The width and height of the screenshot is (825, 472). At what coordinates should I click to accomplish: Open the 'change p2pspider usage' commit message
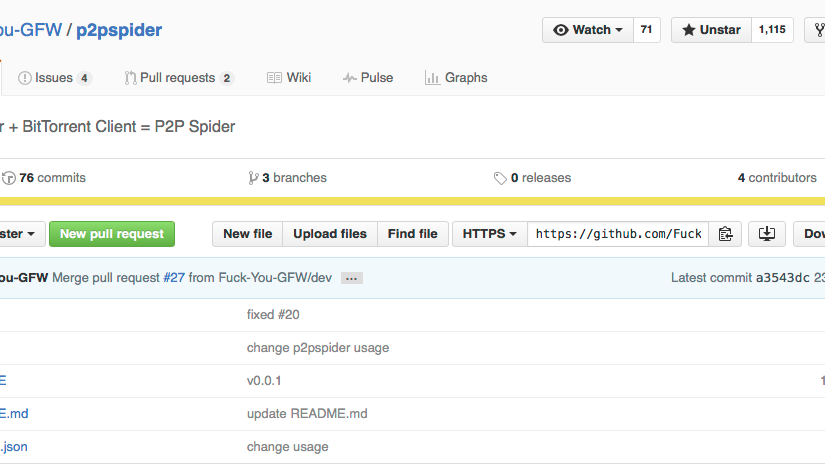tap(318, 348)
